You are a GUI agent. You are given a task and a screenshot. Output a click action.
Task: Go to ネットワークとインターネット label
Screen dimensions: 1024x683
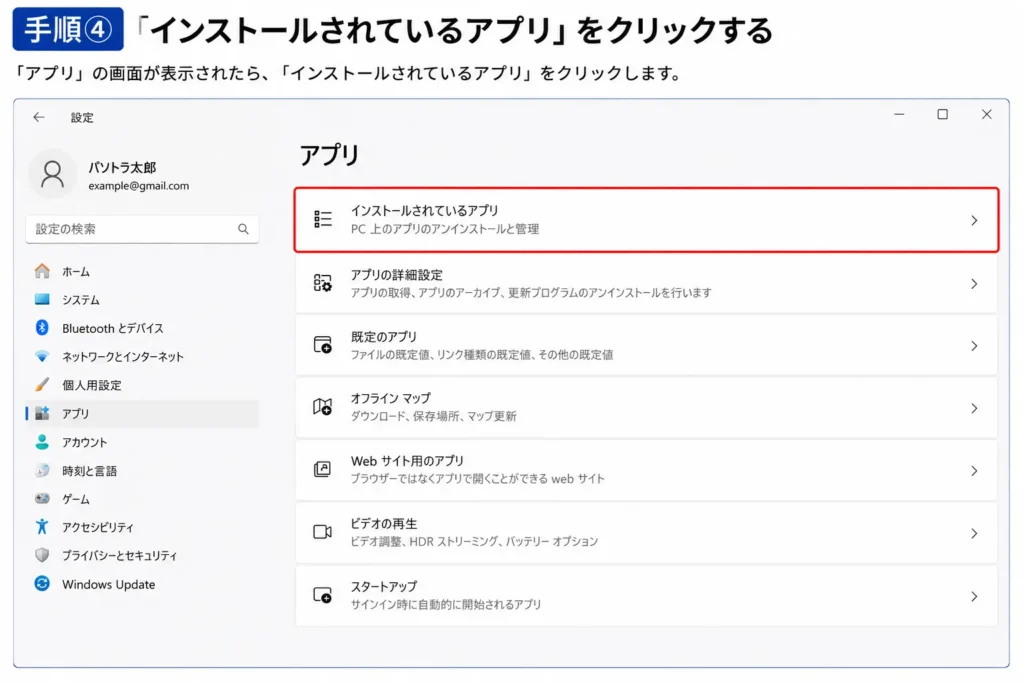(123, 357)
